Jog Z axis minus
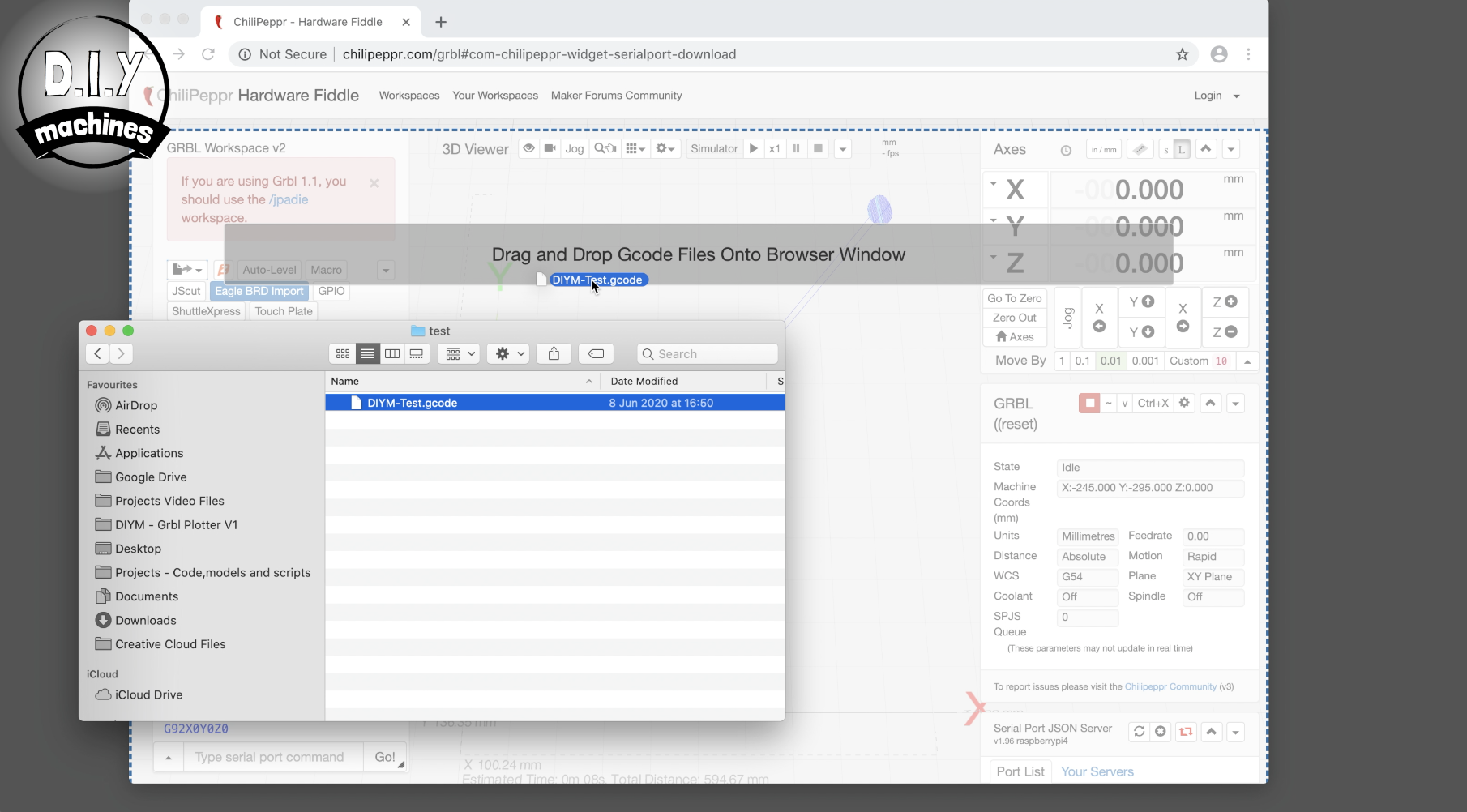The width and height of the screenshot is (1467, 812). (1225, 331)
